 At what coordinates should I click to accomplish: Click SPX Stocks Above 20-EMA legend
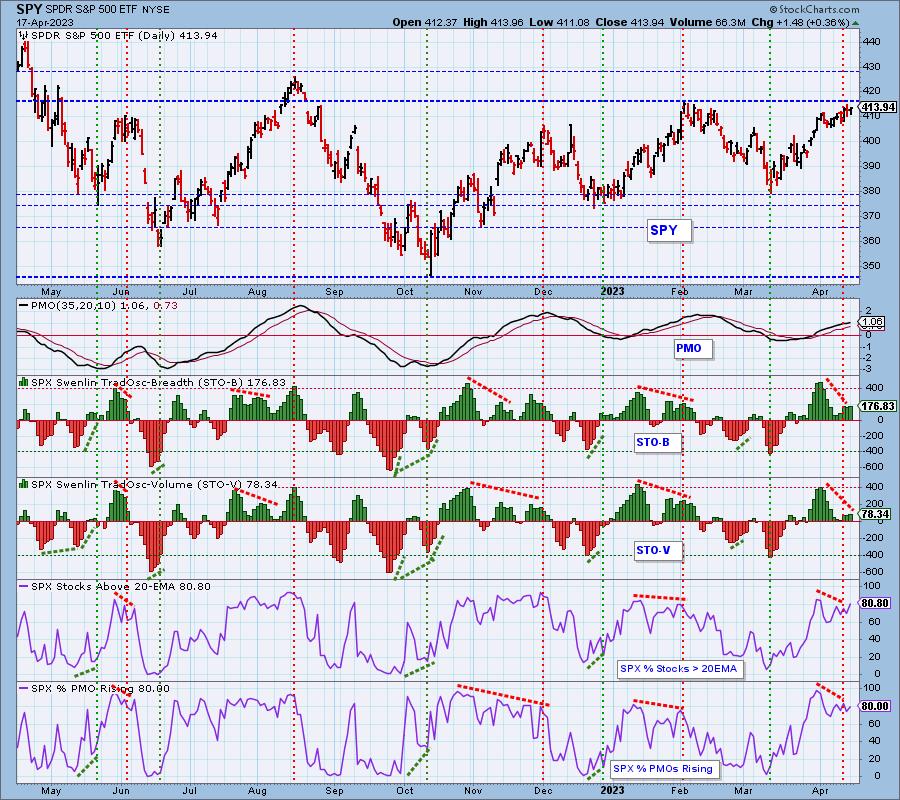tap(121, 587)
